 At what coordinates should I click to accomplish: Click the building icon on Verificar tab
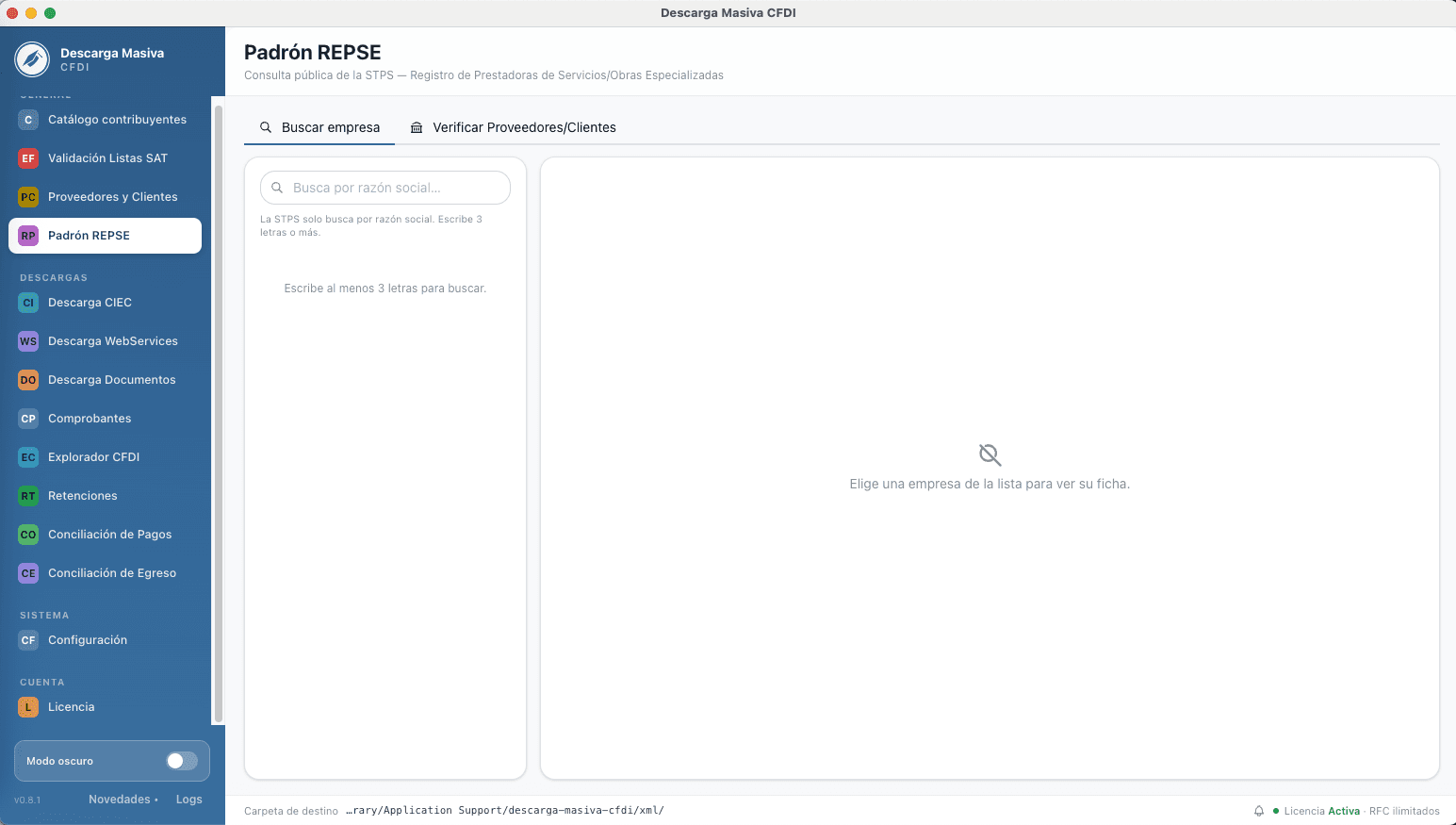tap(417, 127)
